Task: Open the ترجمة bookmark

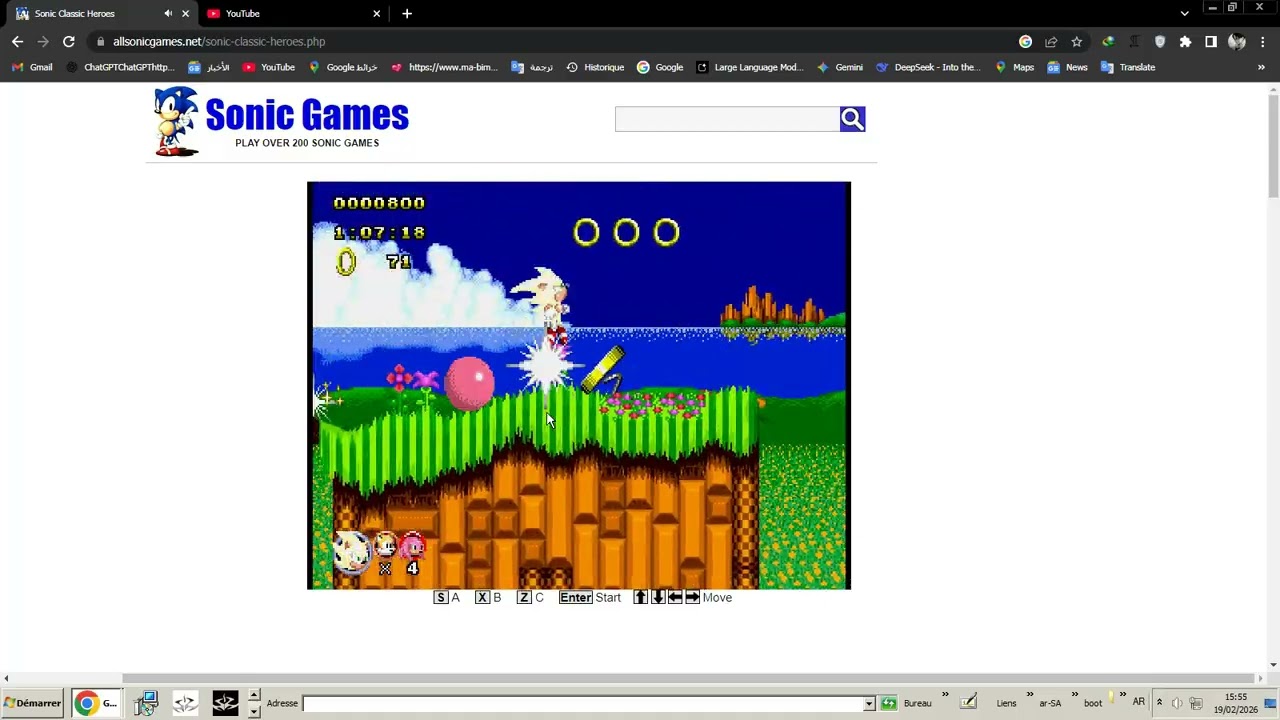Action: (x=532, y=67)
